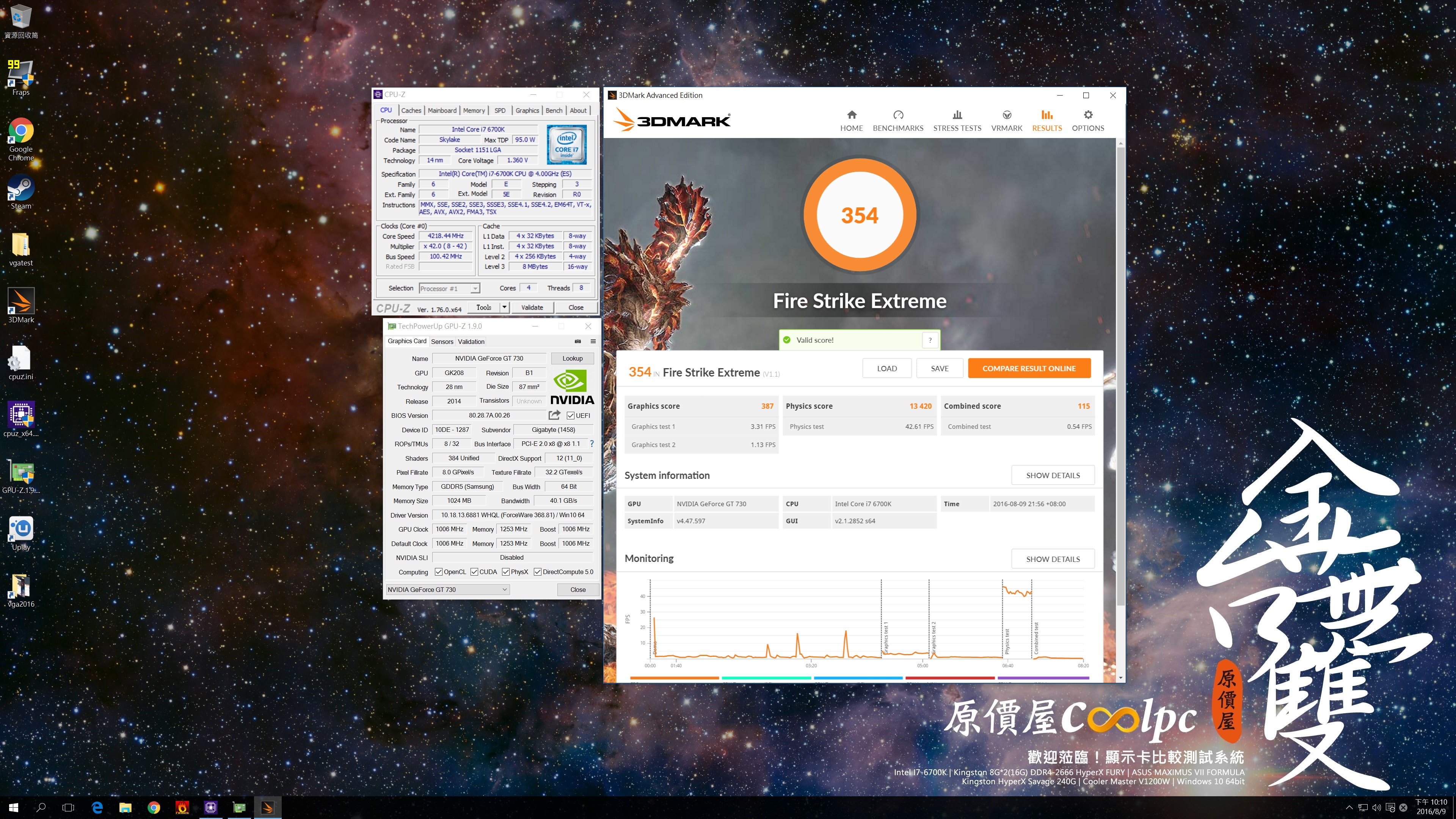Image resolution: width=1456 pixels, height=819 pixels.
Task: Open 3DMark STRESS TESTS section
Action: (957, 121)
